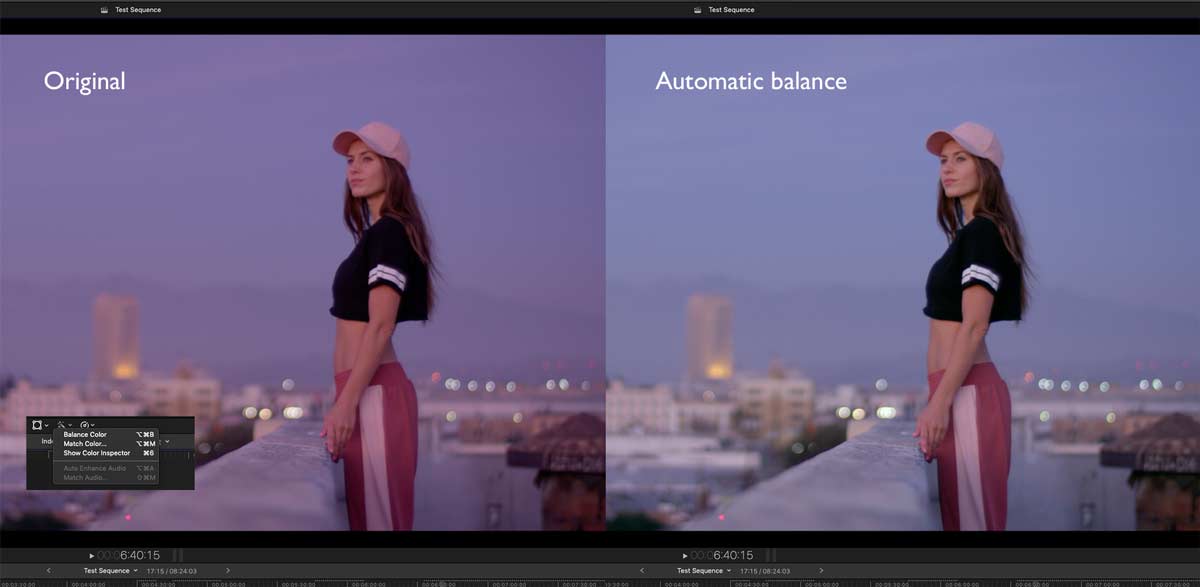Play the Automatic balance viewer
Screen dimensions: 1200x587
point(685,555)
